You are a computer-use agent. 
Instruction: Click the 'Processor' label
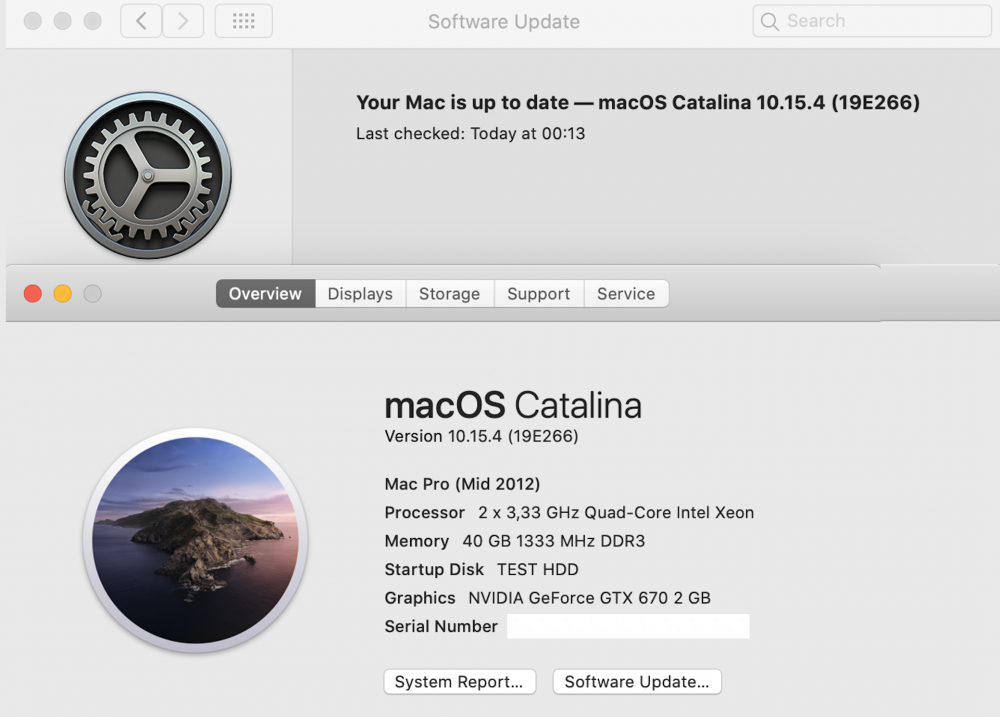[x=425, y=512]
